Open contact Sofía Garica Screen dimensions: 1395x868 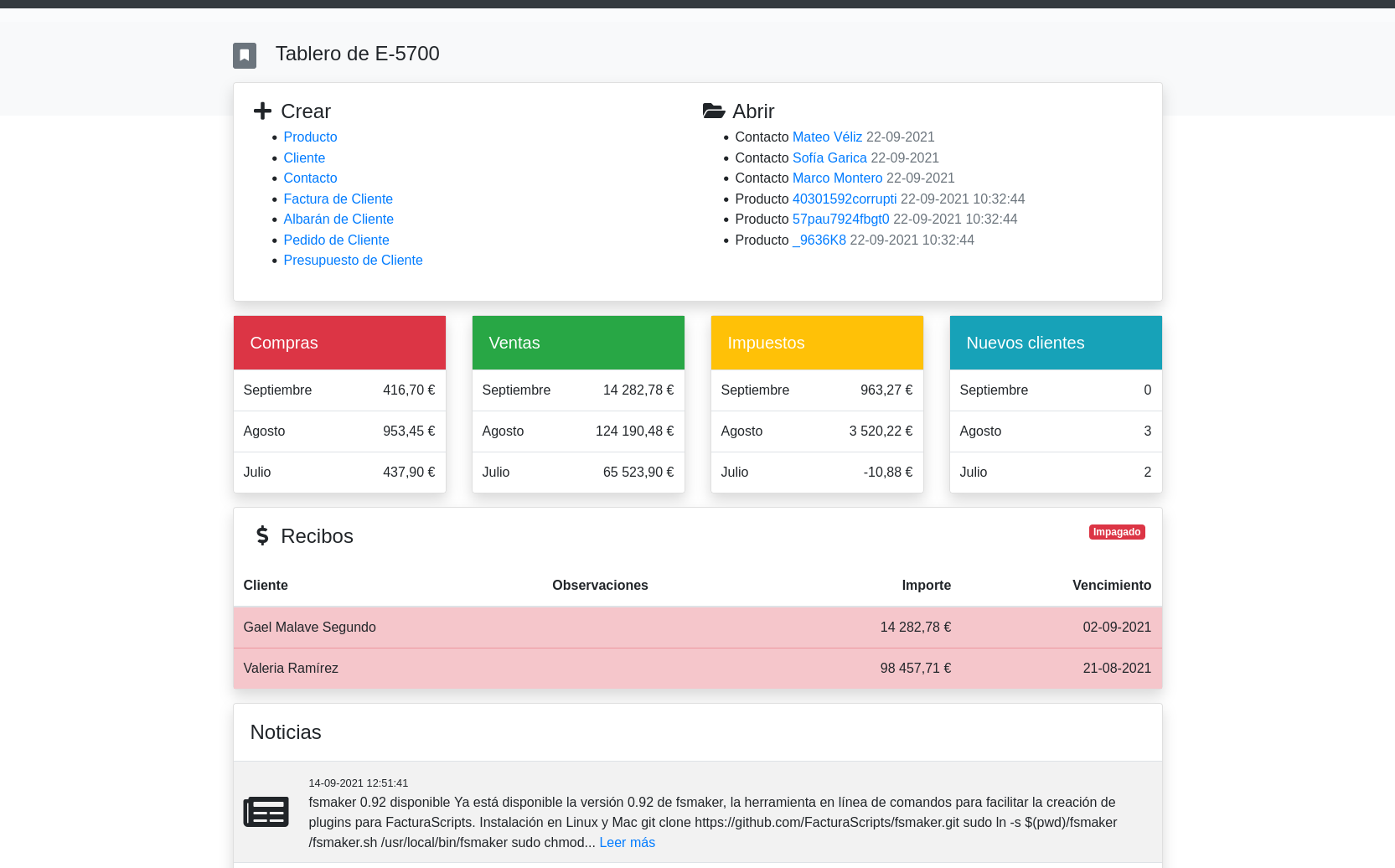pyautogui.click(x=829, y=158)
